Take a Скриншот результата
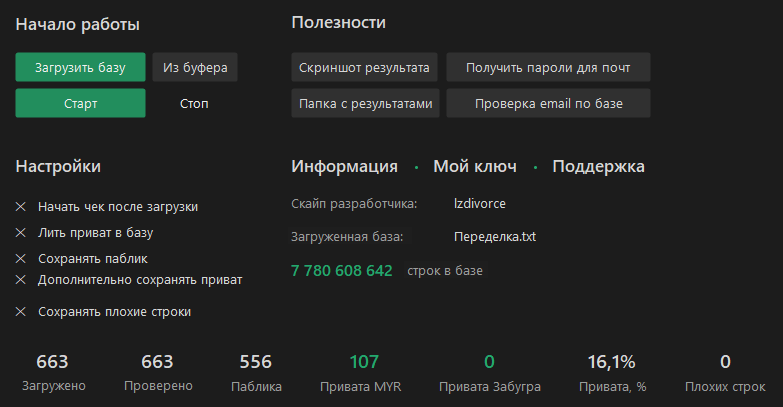This screenshot has height=407, width=783. click(x=365, y=67)
